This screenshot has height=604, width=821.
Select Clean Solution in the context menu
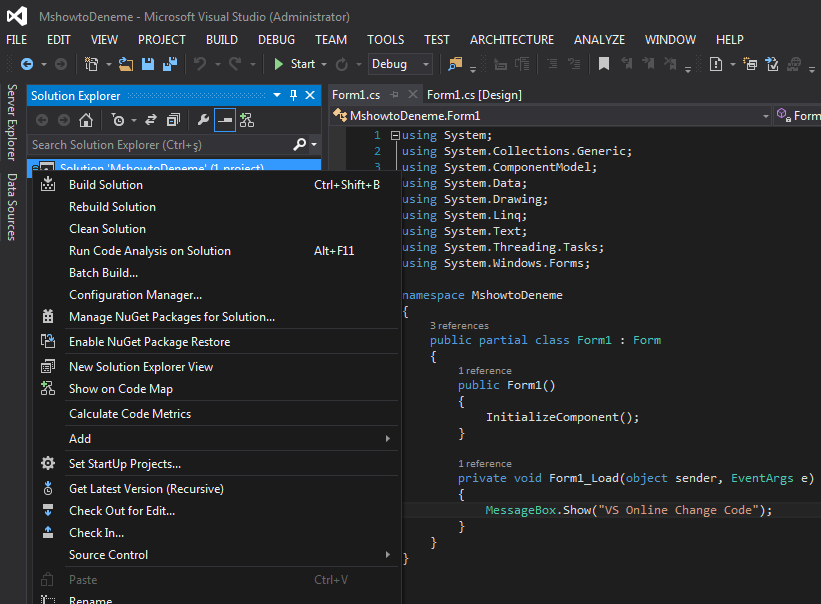(217, 229)
